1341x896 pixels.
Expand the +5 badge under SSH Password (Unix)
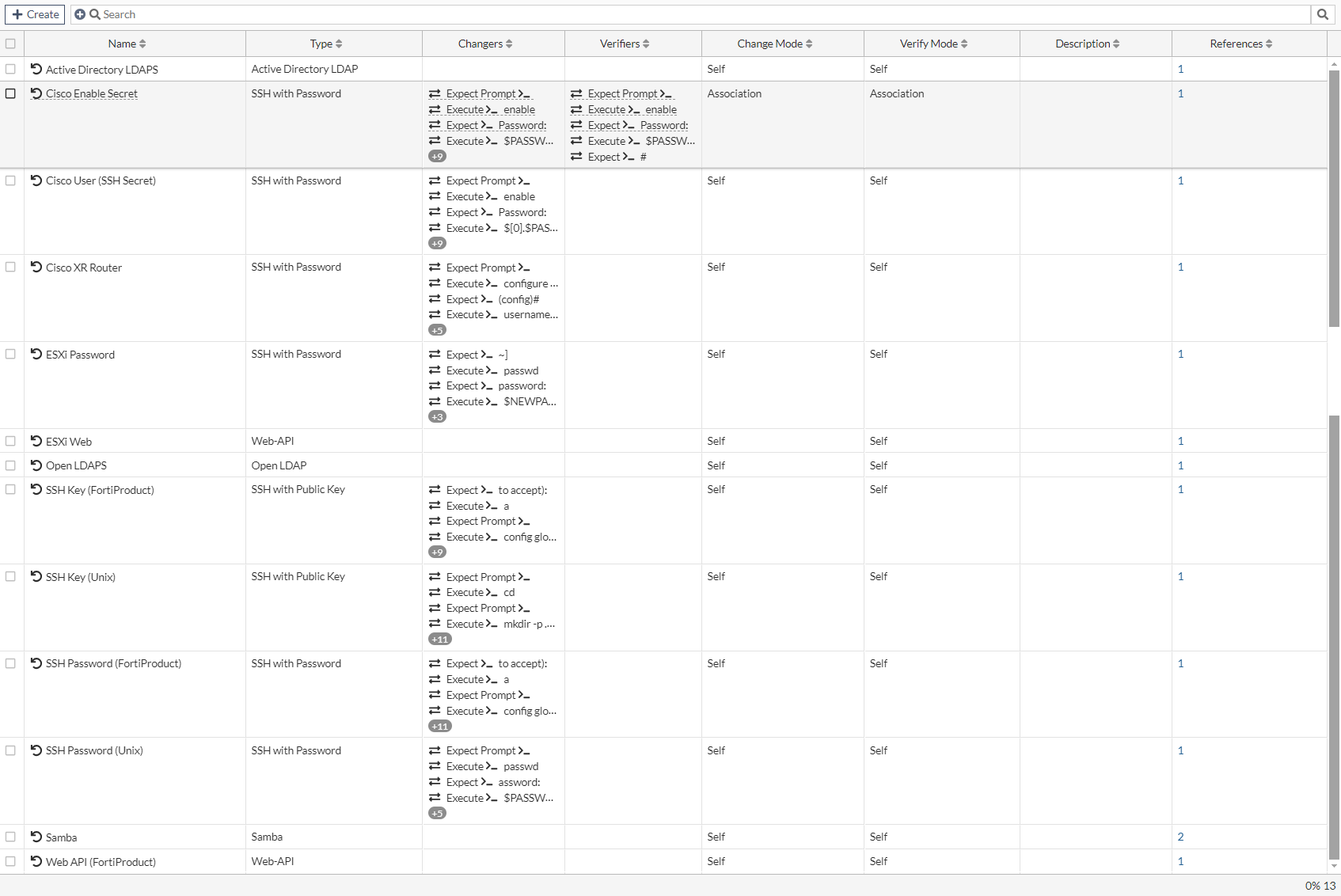click(437, 813)
